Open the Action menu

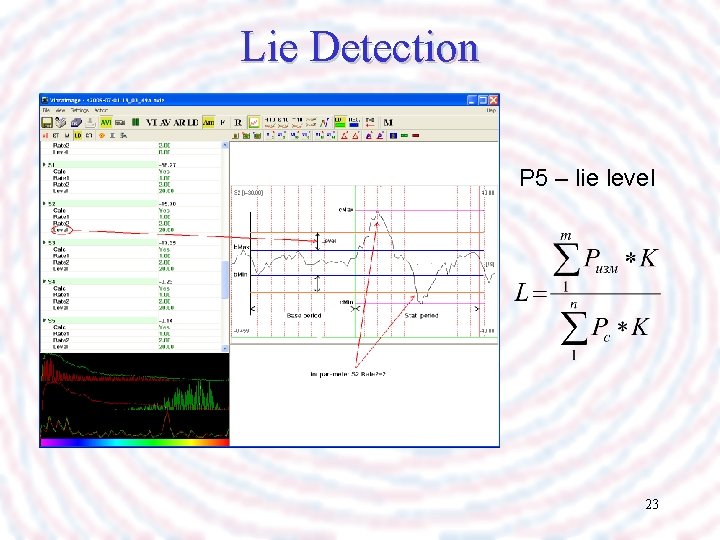click(101, 111)
